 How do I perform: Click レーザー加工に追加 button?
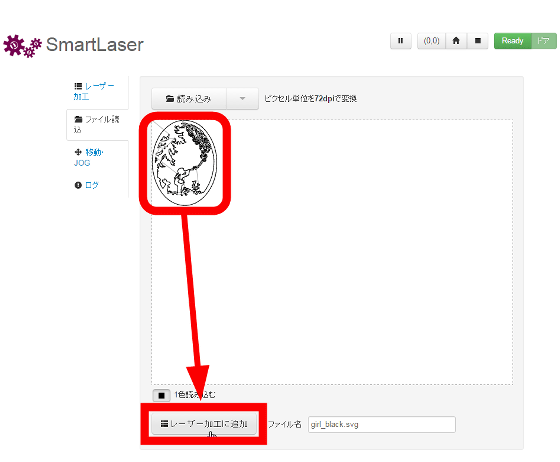204,424
